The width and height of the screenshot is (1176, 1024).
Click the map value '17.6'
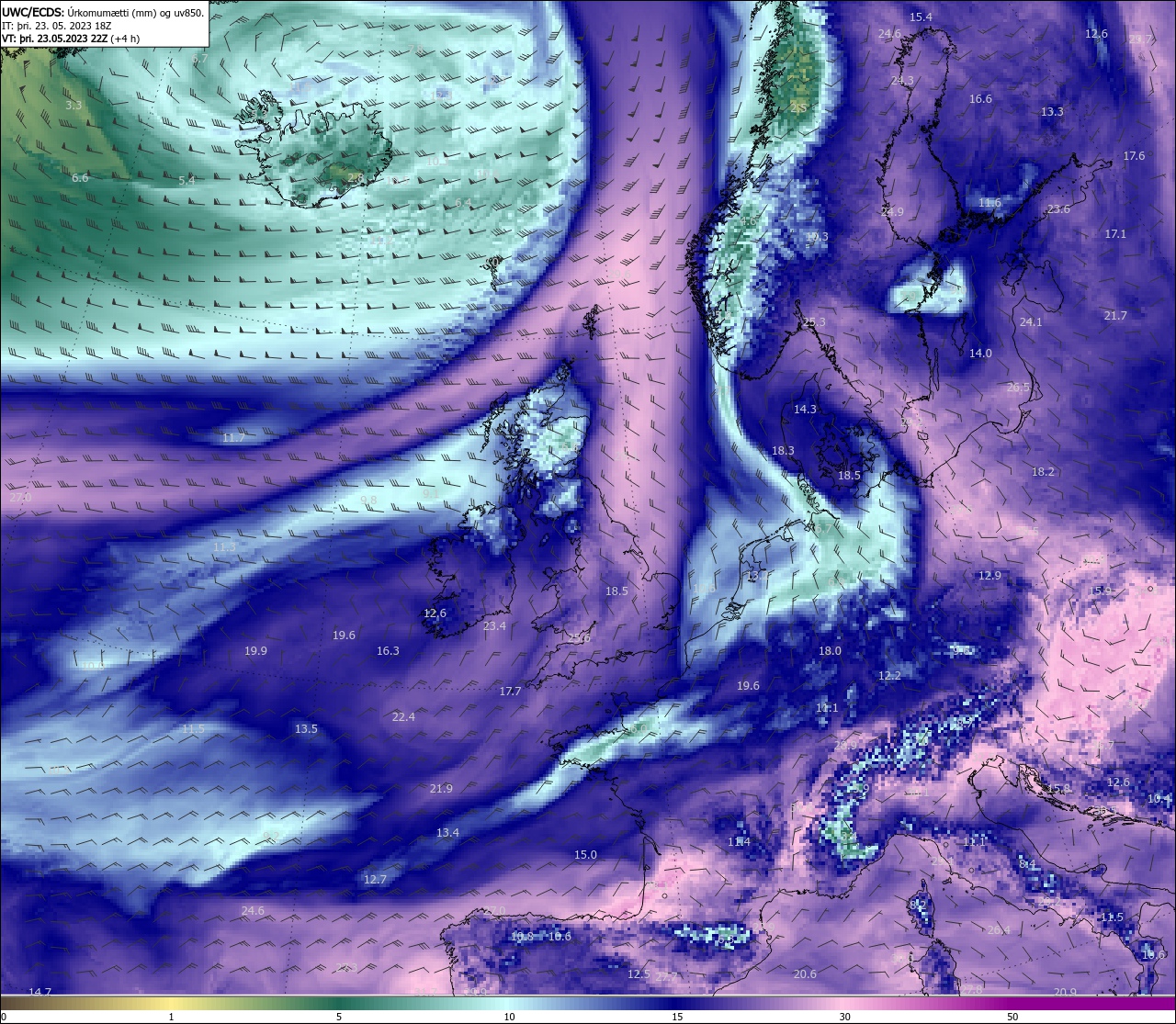(x=1134, y=156)
